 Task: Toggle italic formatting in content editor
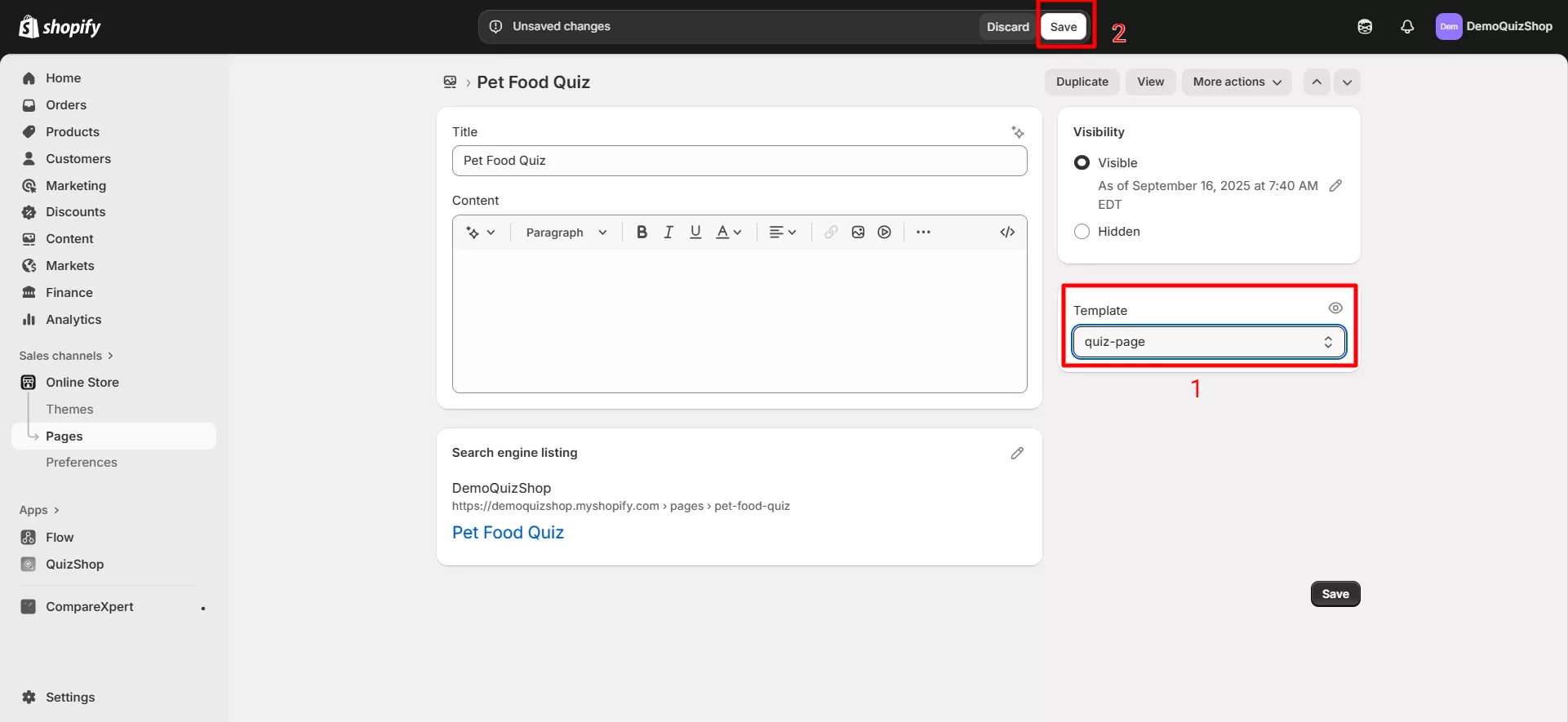pyautogui.click(x=669, y=233)
